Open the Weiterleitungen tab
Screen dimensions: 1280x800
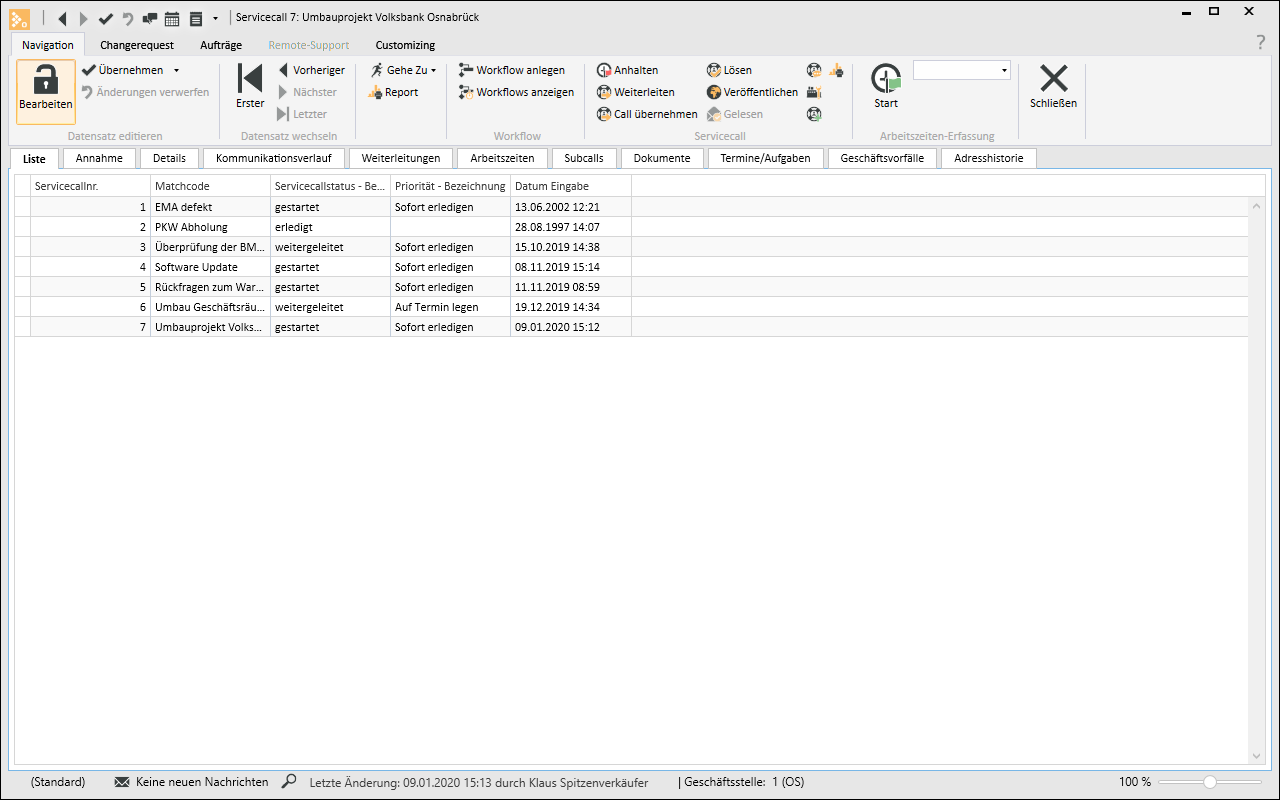pyautogui.click(x=401, y=158)
